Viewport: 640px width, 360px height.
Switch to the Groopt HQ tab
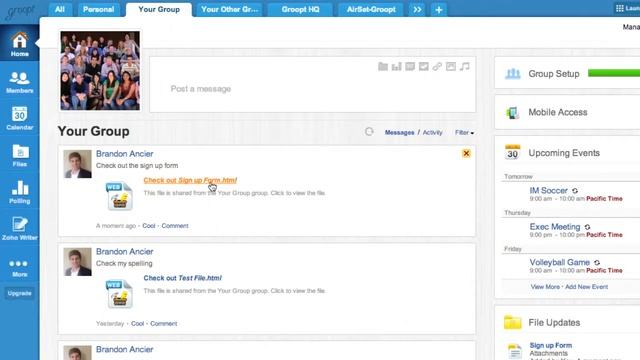coord(300,9)
